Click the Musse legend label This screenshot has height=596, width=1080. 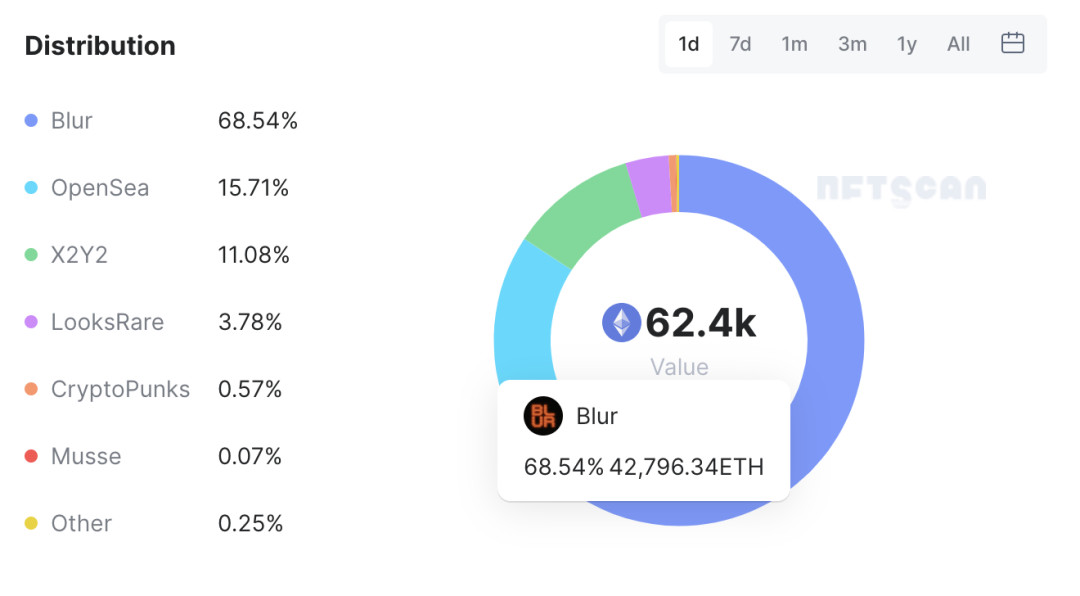click(x=86, y=456)
